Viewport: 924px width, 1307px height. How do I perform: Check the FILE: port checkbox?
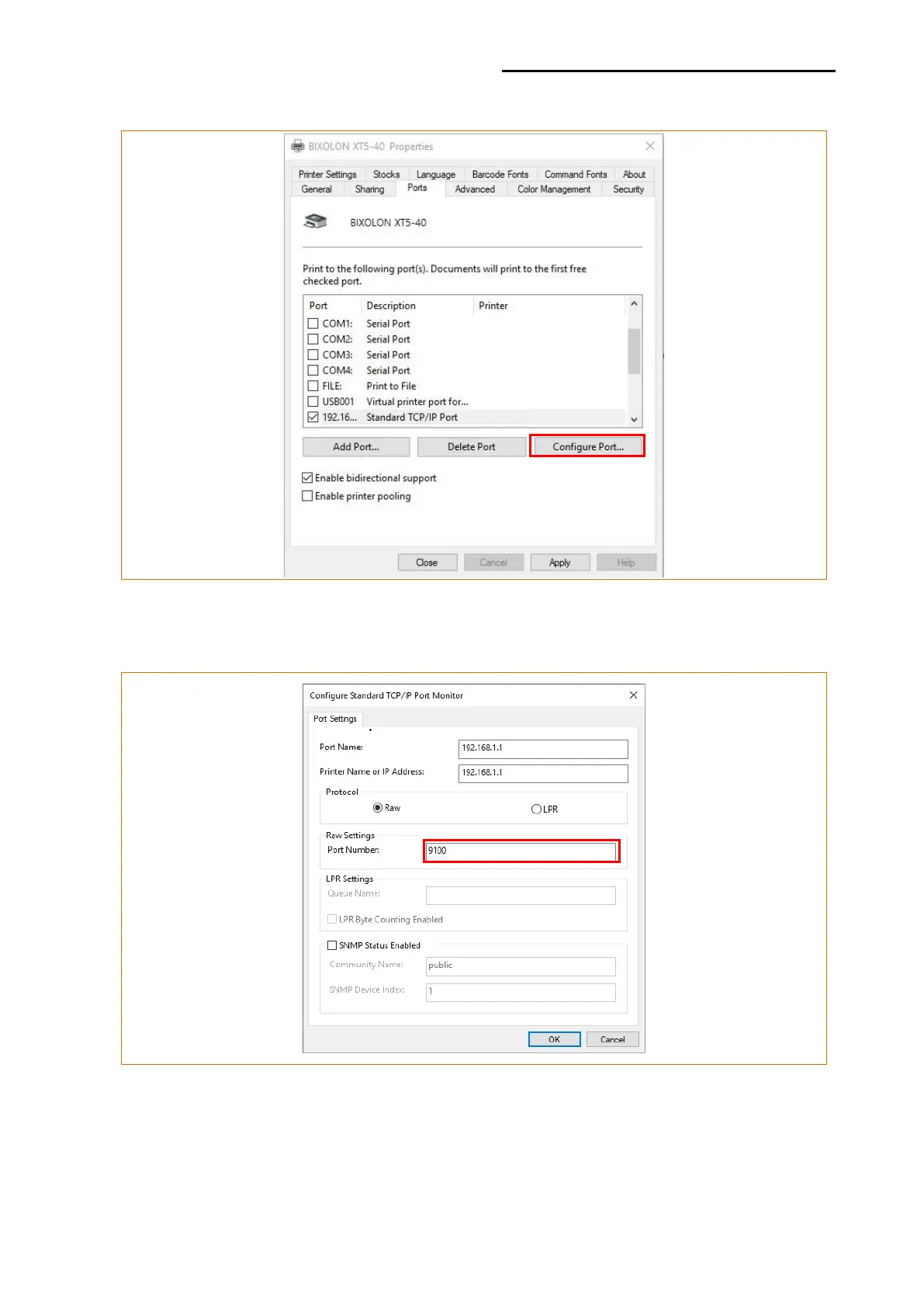(313, 386)
